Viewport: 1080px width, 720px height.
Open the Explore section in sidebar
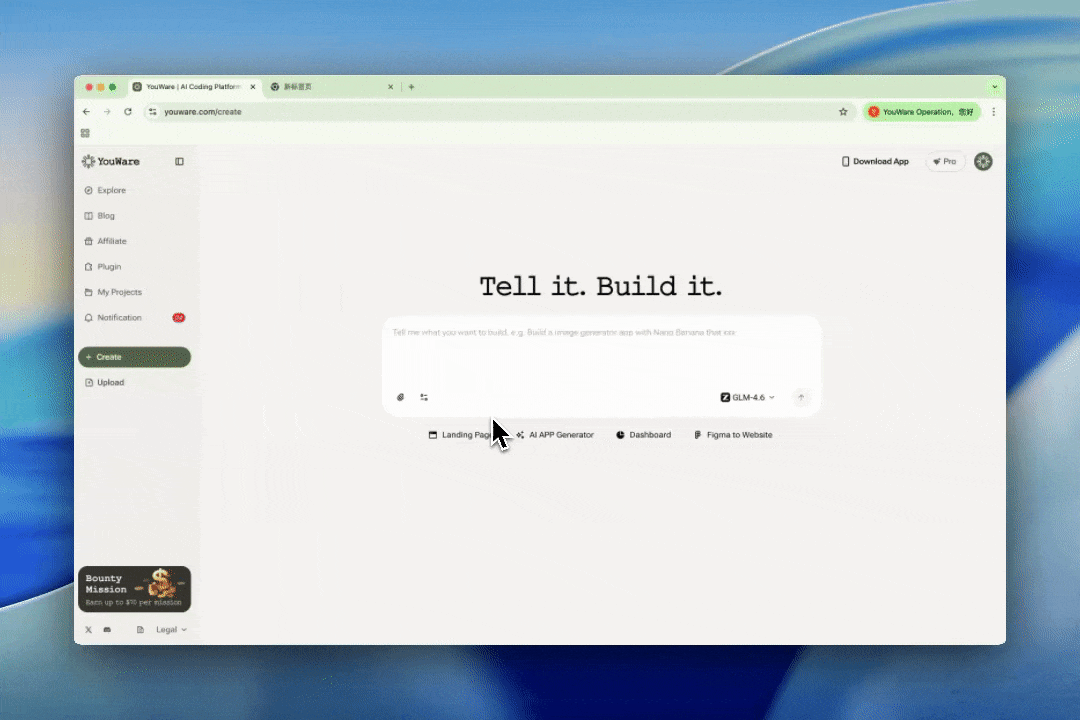108,190
